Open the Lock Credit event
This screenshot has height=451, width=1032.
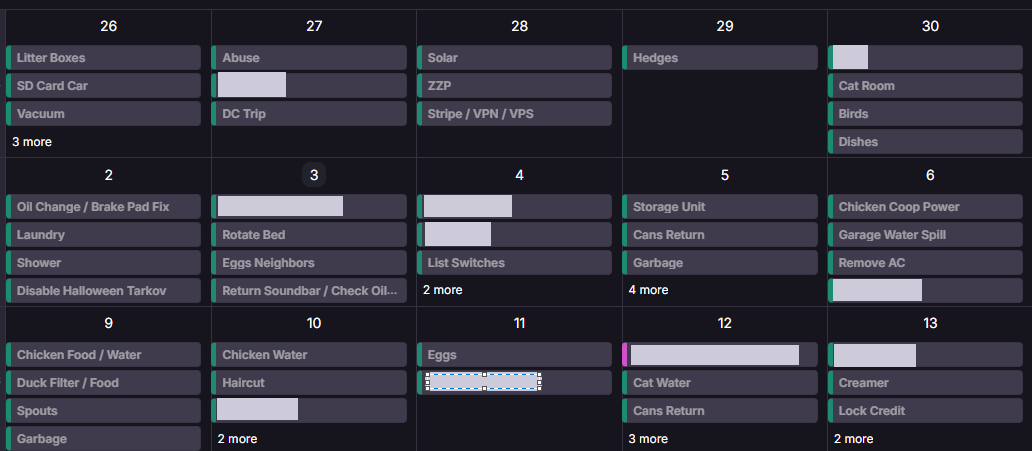click(925, 411)
